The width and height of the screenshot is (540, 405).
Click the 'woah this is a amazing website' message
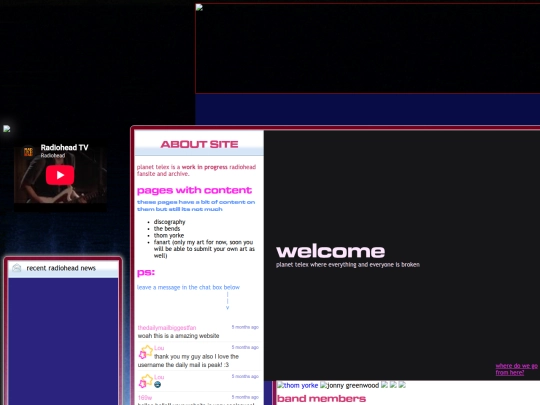[178, 336]
